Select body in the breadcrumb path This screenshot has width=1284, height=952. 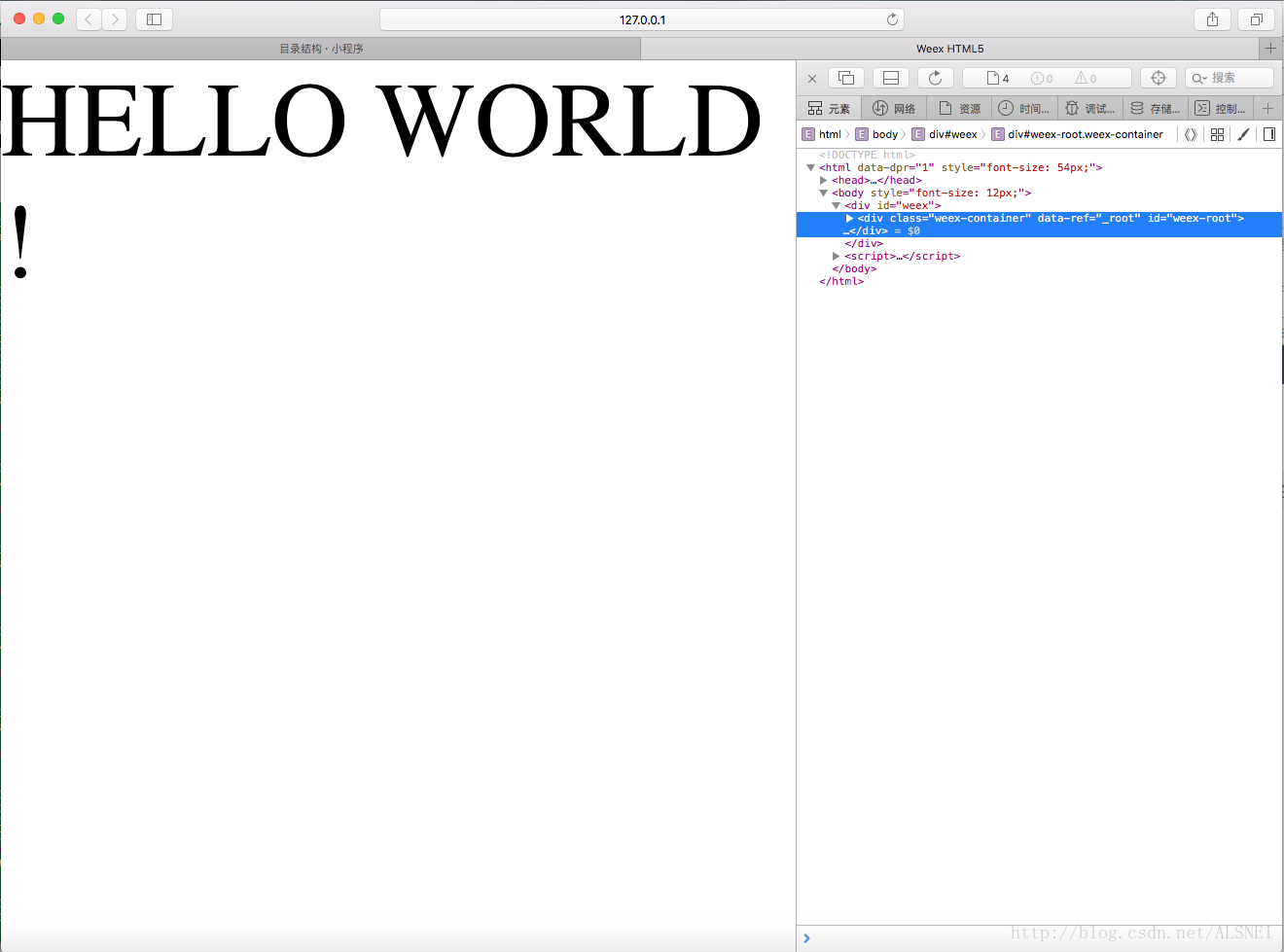[x=877, y=134]
